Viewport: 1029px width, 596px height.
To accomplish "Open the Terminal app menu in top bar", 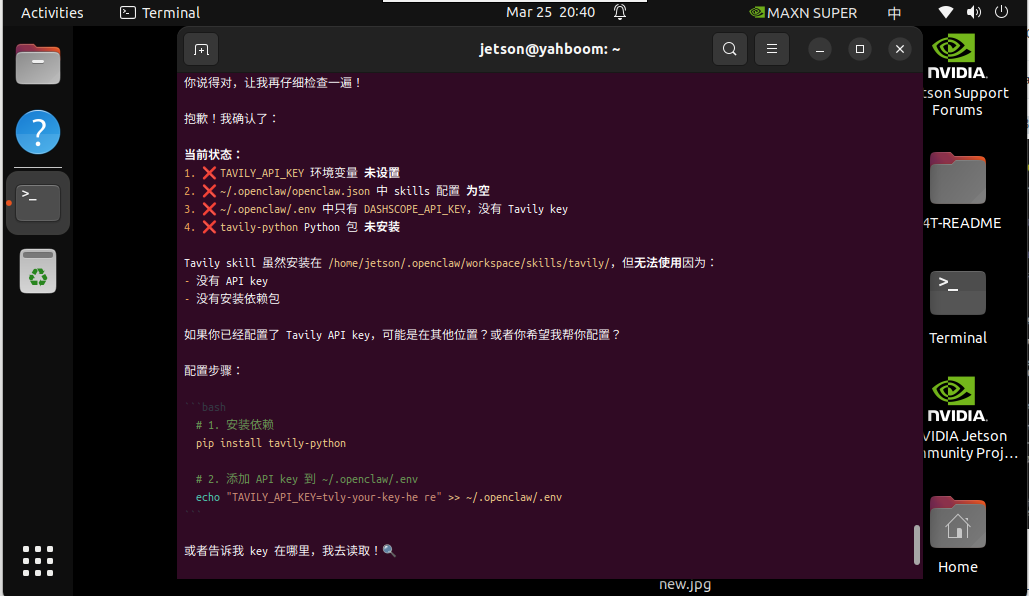I will (160, 12).
